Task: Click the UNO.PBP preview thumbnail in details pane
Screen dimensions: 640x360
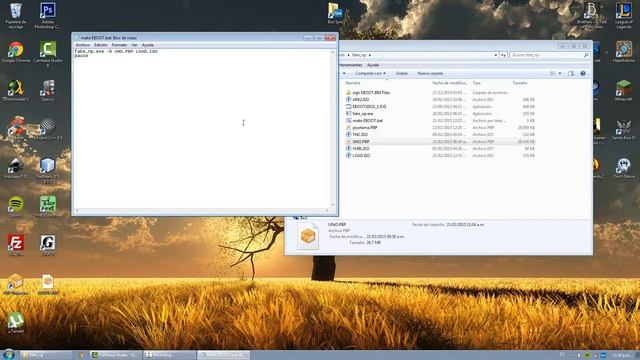Action: (308, 236)
